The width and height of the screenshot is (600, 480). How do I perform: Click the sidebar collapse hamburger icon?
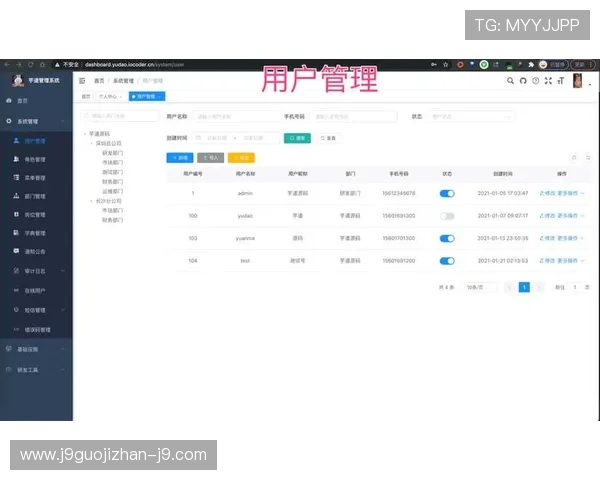[82, 81]
